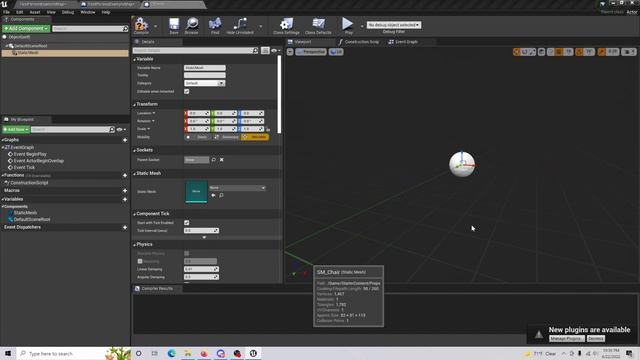Set Mobility to Movable

255,137
